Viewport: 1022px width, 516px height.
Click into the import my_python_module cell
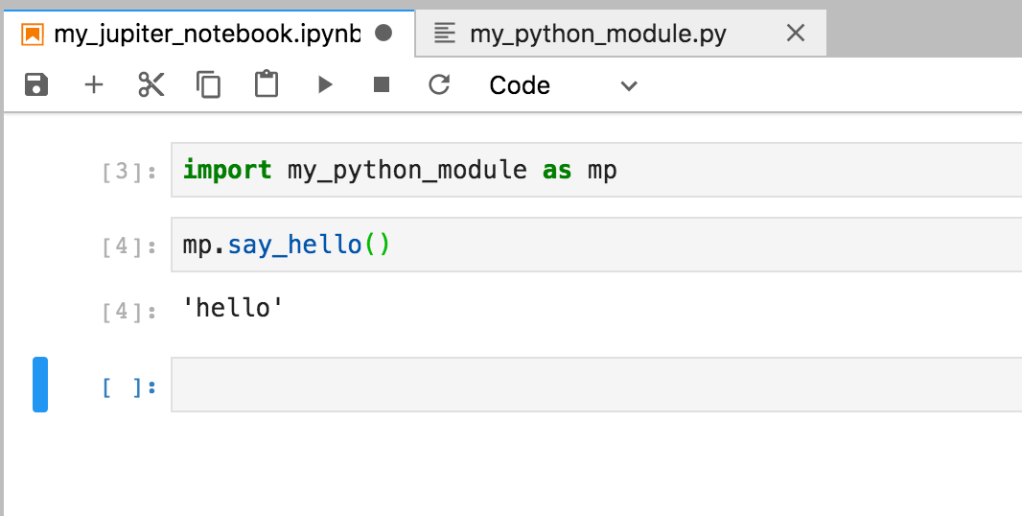pyautogui.click(x=596, y=170)
